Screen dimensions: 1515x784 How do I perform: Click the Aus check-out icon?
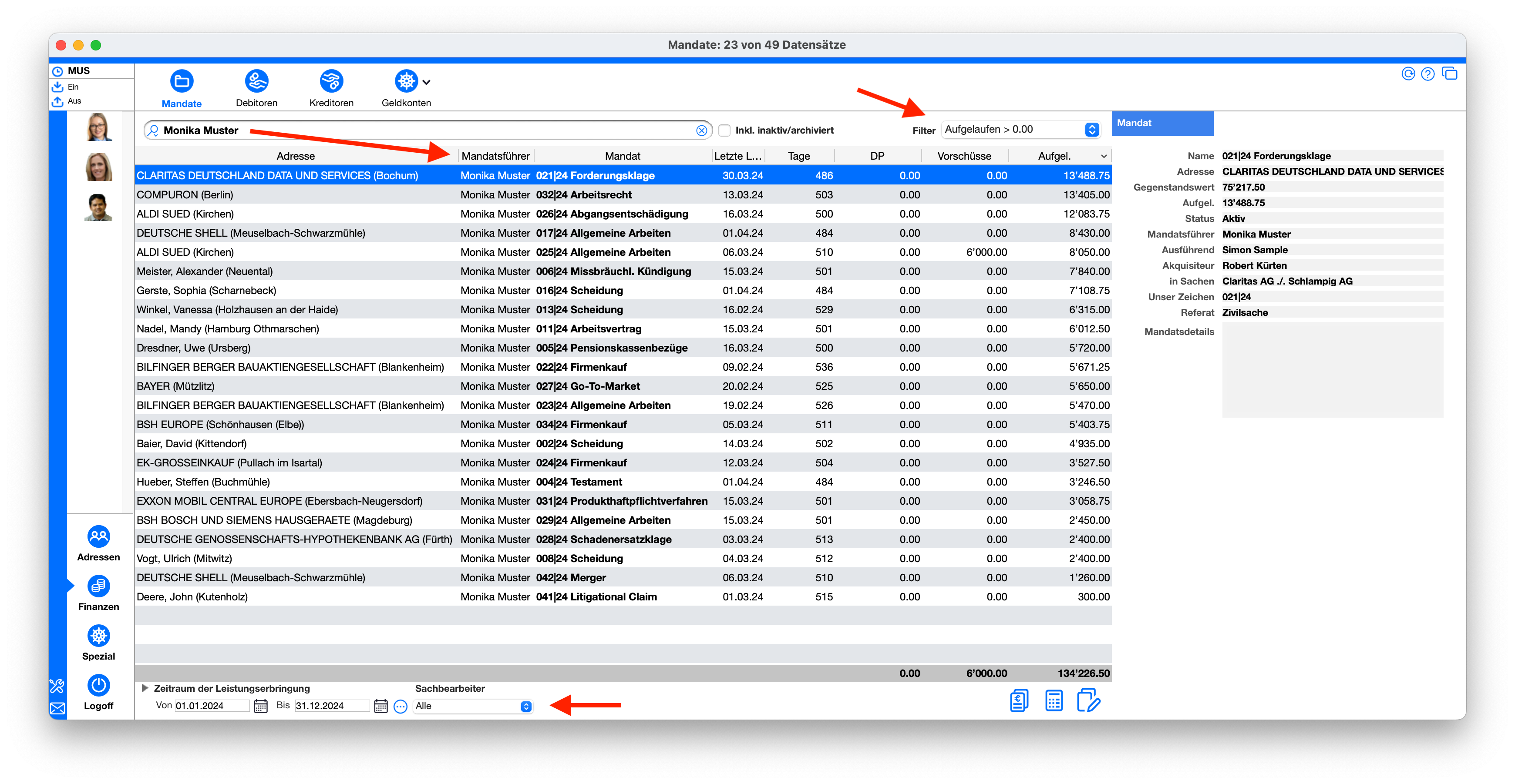[x=57, y=101]
